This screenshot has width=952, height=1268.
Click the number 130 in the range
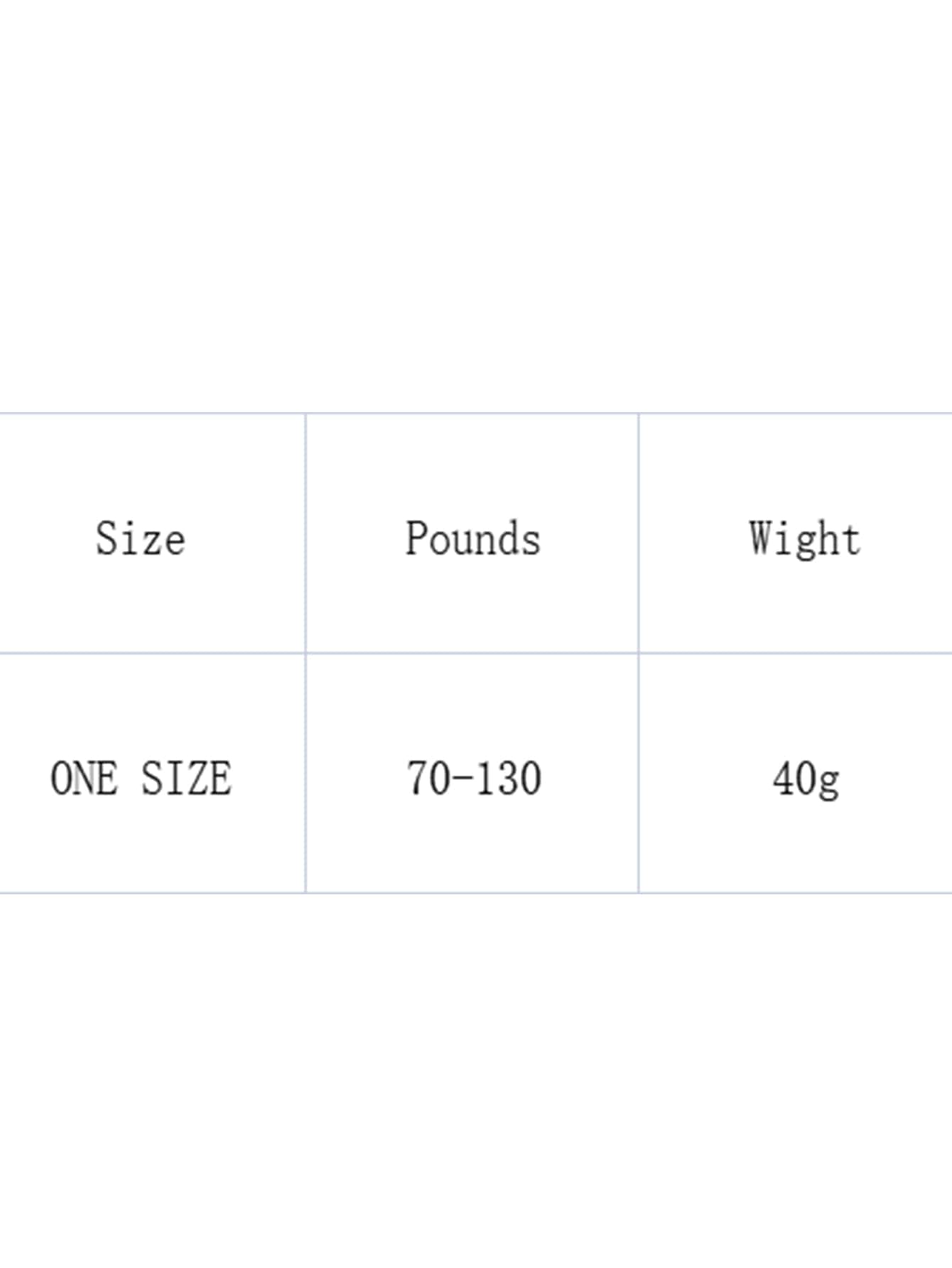pyautogui.click(x=509, y=778)
